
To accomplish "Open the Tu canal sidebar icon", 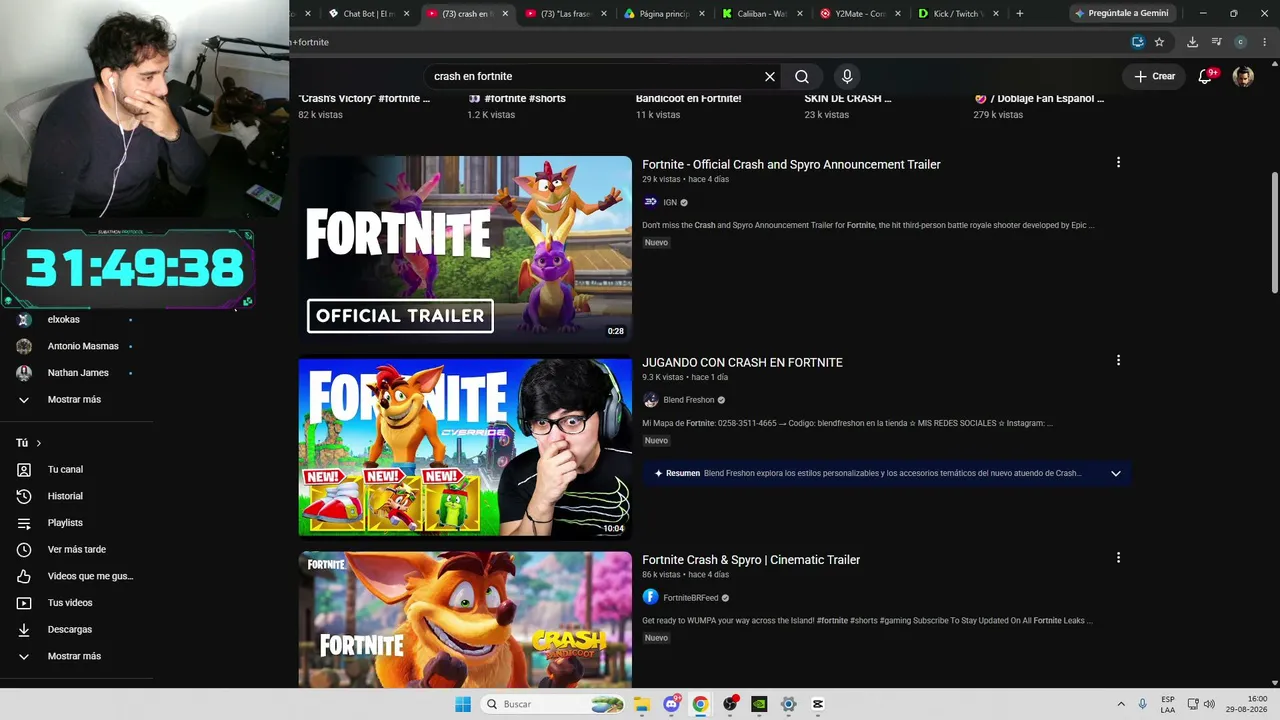I will tap(24, 470).
